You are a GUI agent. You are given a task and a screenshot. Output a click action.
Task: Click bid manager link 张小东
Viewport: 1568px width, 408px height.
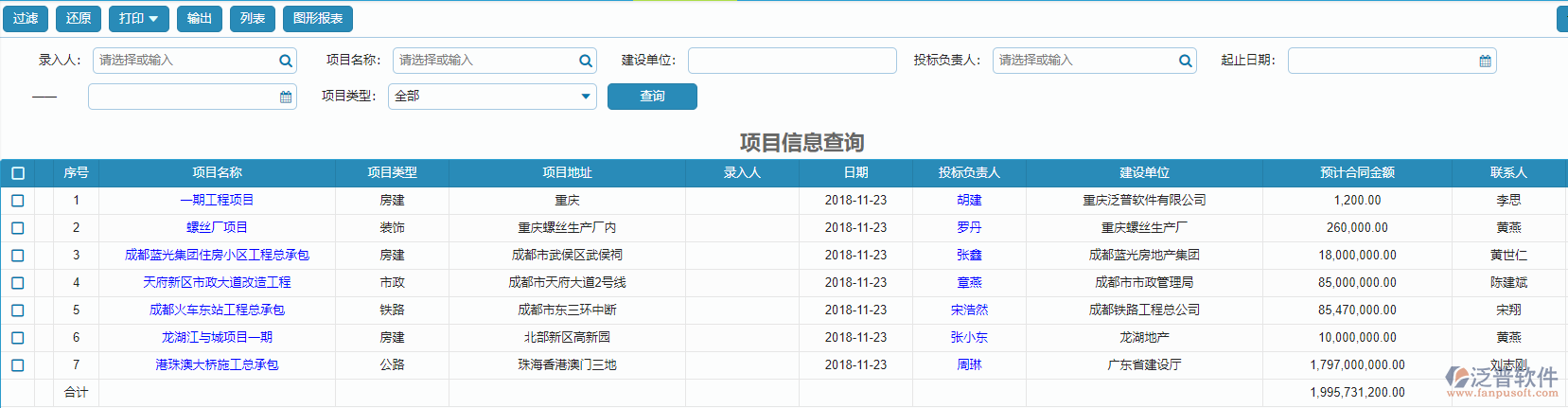969,338
